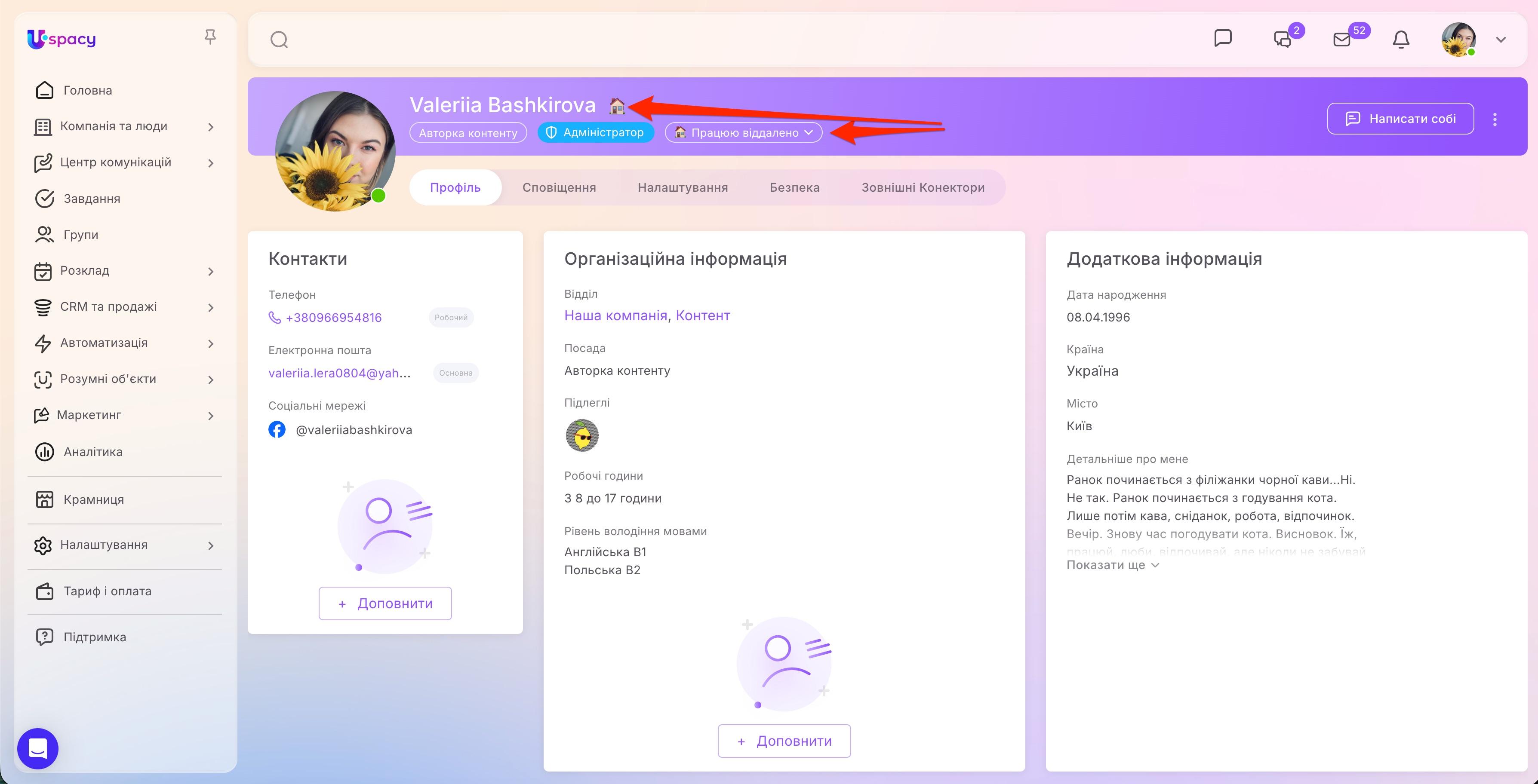The width and height of the screenshot is (1538, 784).
Task: Click Доповнити in Контакти card
Action: tap(385, 603)
